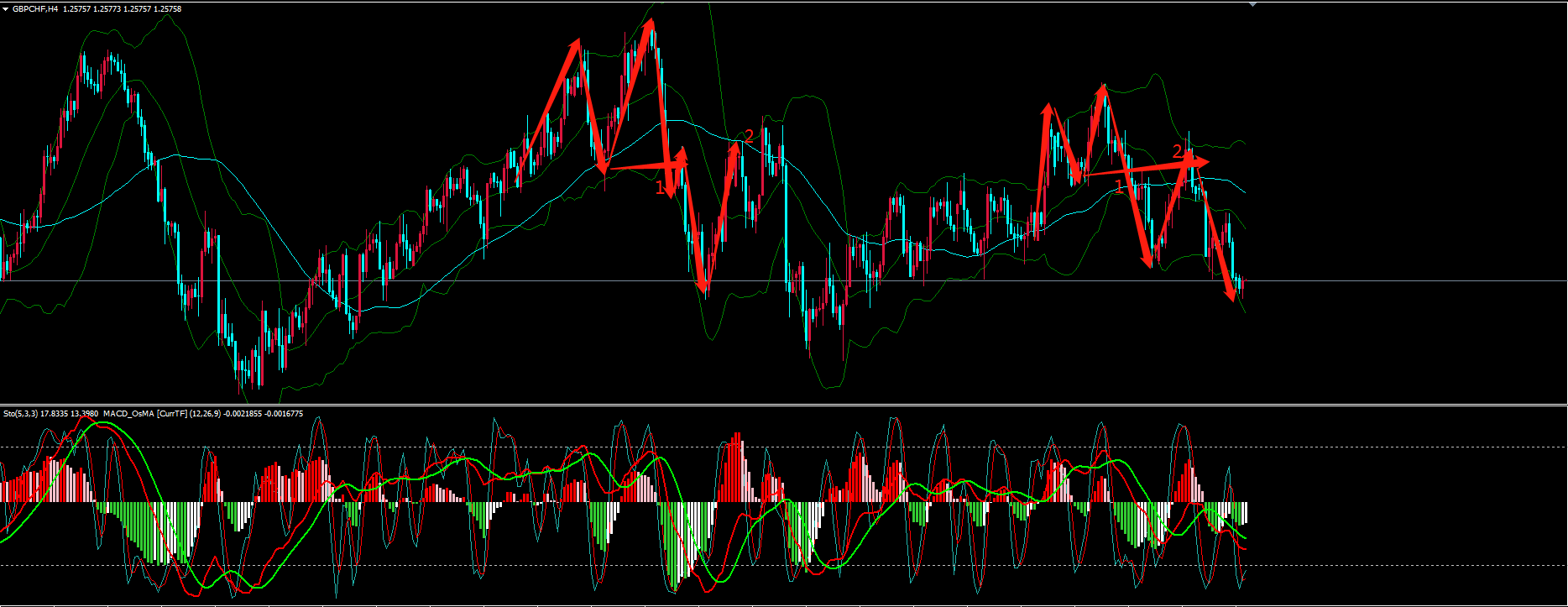Viewport: 1568px width, 607px height.
Task: Open the dropdown arrow beside GBPCHF,H4
Action: tap(5, 9)
